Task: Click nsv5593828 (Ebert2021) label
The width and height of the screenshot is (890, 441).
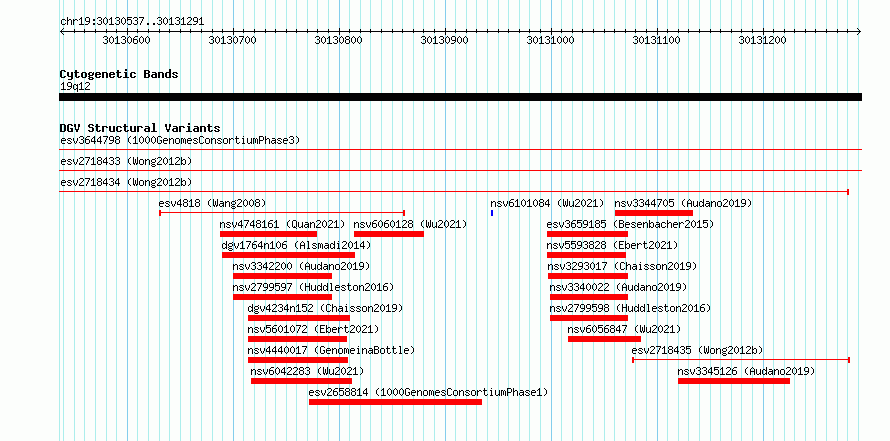Action: [x=612, y=245]
